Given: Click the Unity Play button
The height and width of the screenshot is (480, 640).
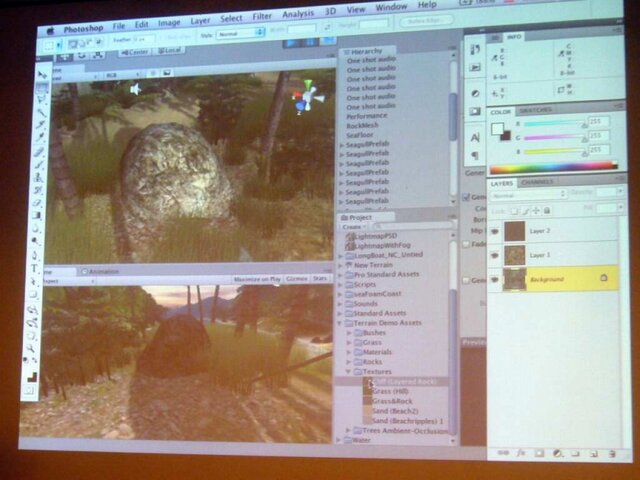Looking at the screenshot, I should pyautogui.click(x=292, y=43).
